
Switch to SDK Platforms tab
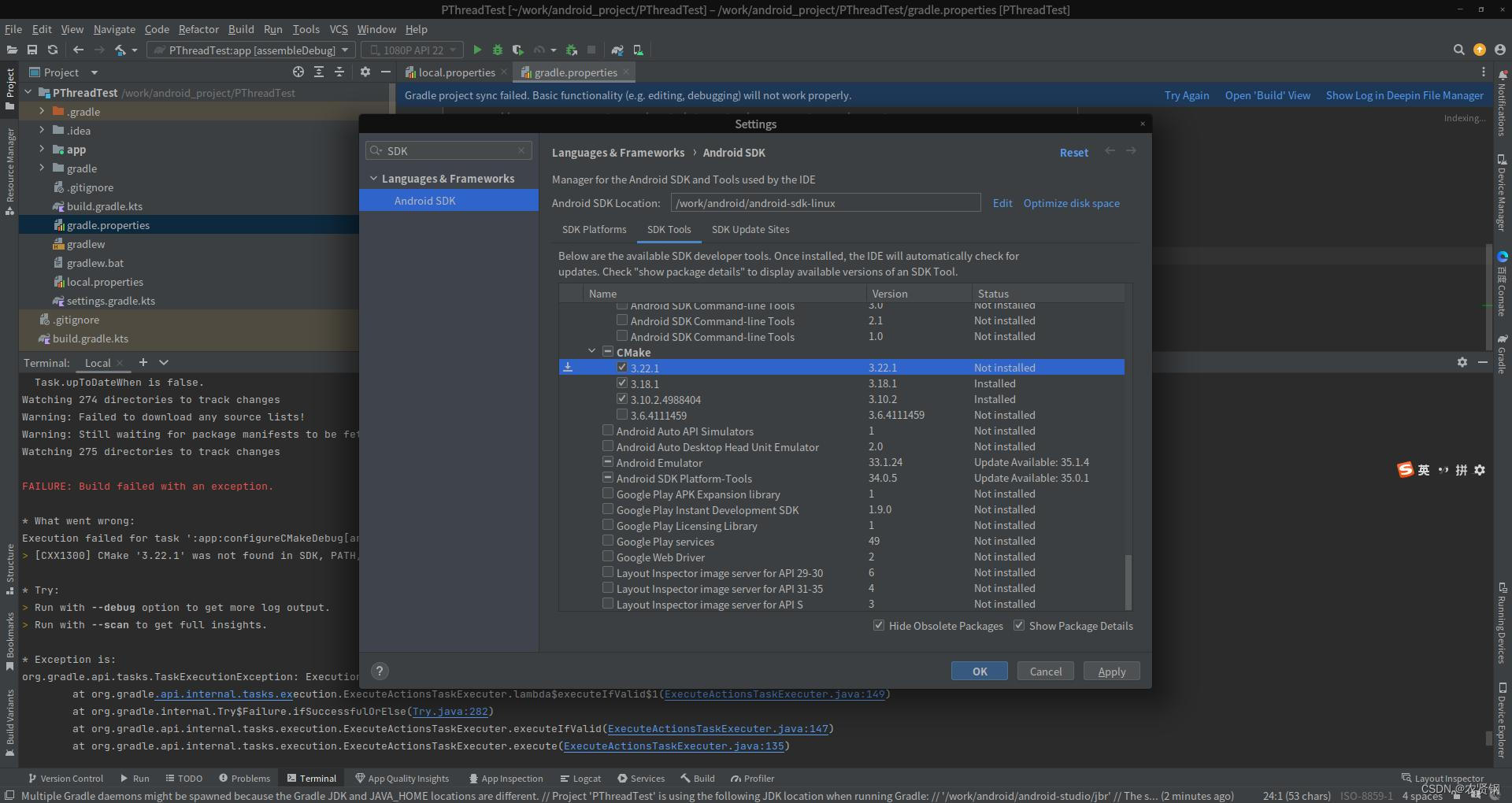coord(594,229)
